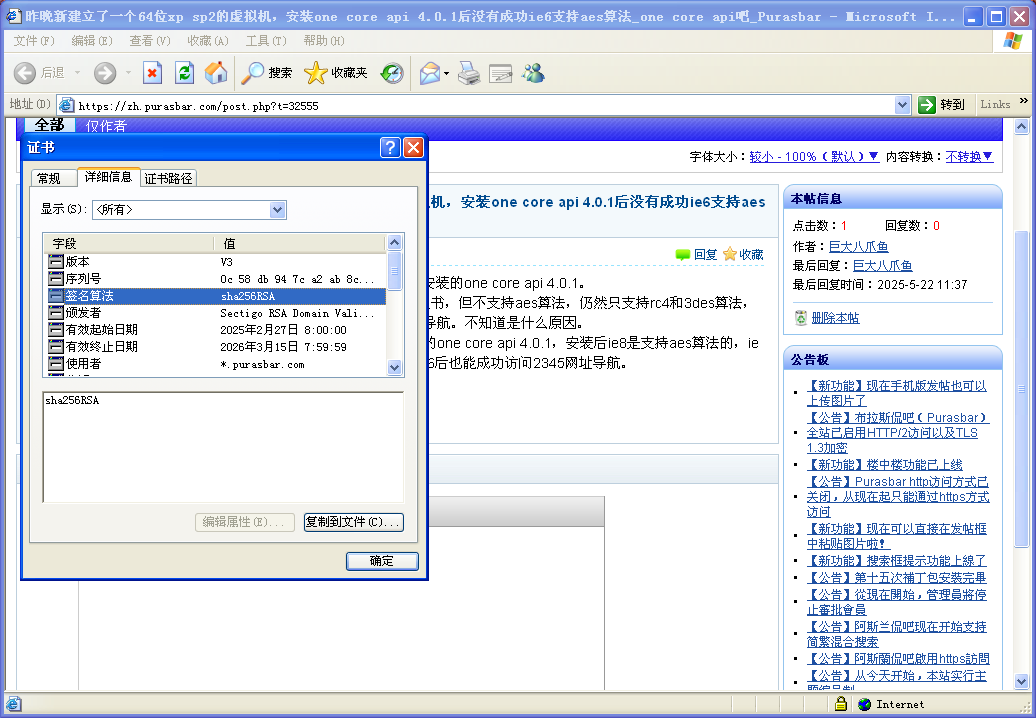
Task: Open the Back button history dropdown arrow
Action: 77,73
